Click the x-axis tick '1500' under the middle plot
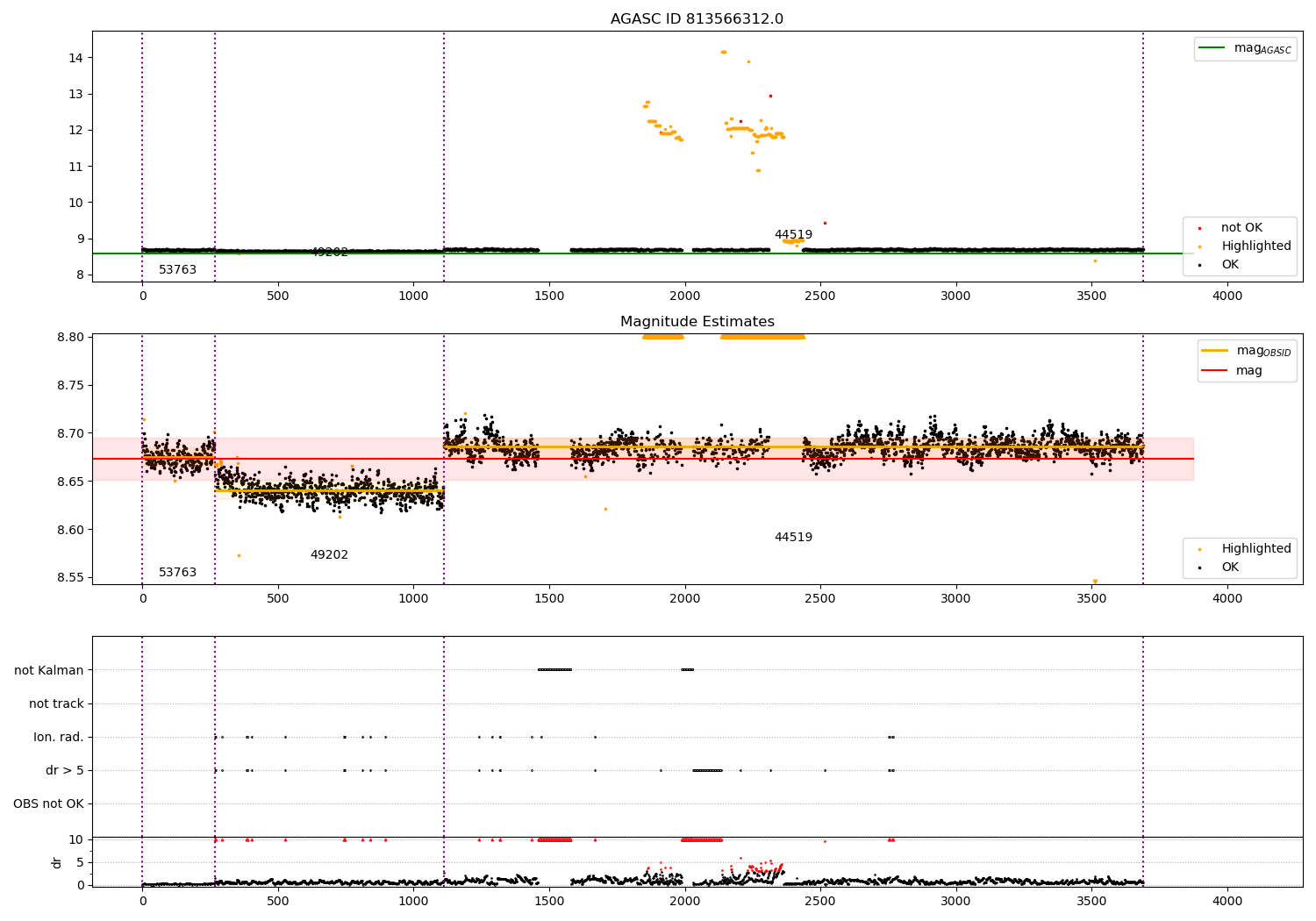Image resolution: width=1316 pixels, height=921 pixels. pos(549,599)
